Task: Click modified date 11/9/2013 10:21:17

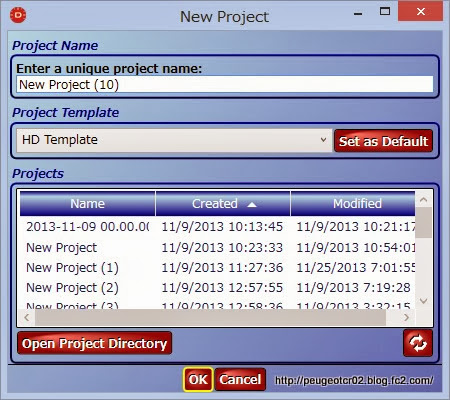Action: click(x=356, y=227)
